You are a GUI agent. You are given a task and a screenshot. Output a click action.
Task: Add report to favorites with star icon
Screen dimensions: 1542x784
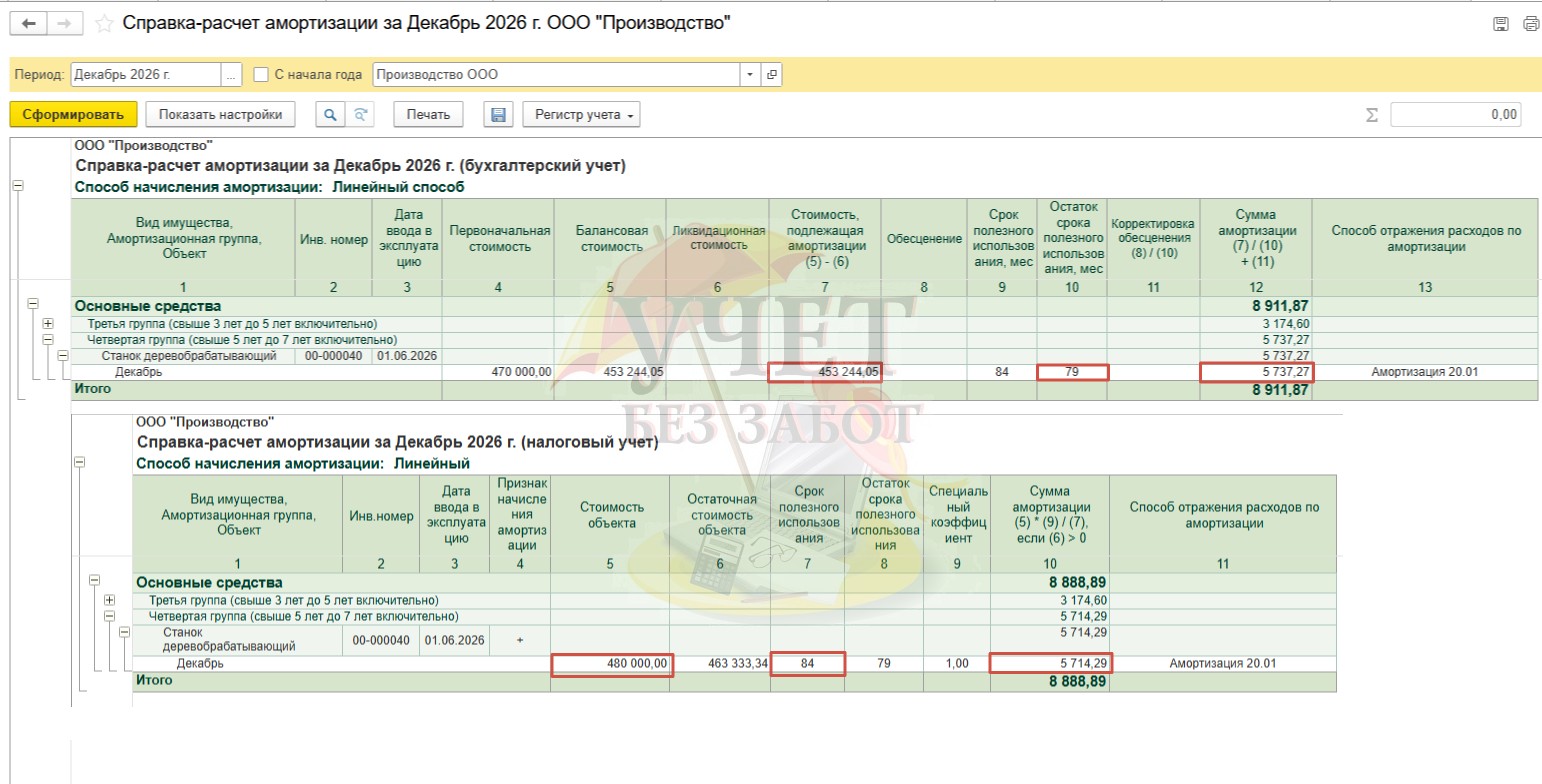104,23
